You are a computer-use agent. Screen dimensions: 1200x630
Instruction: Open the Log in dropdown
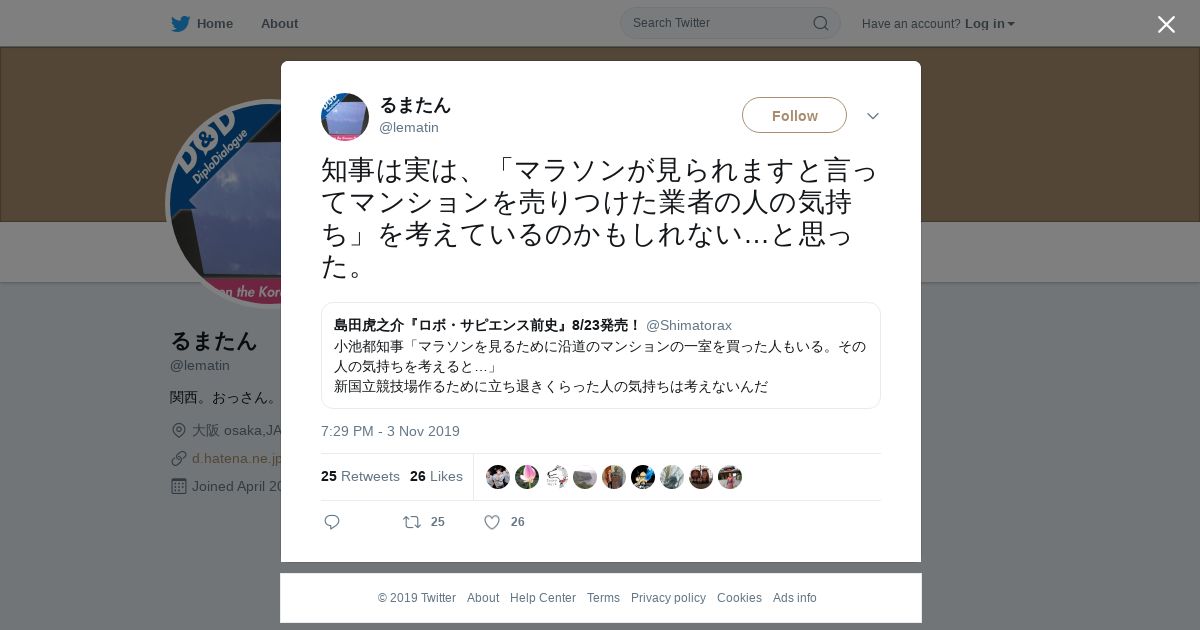(x=989, y=23)
